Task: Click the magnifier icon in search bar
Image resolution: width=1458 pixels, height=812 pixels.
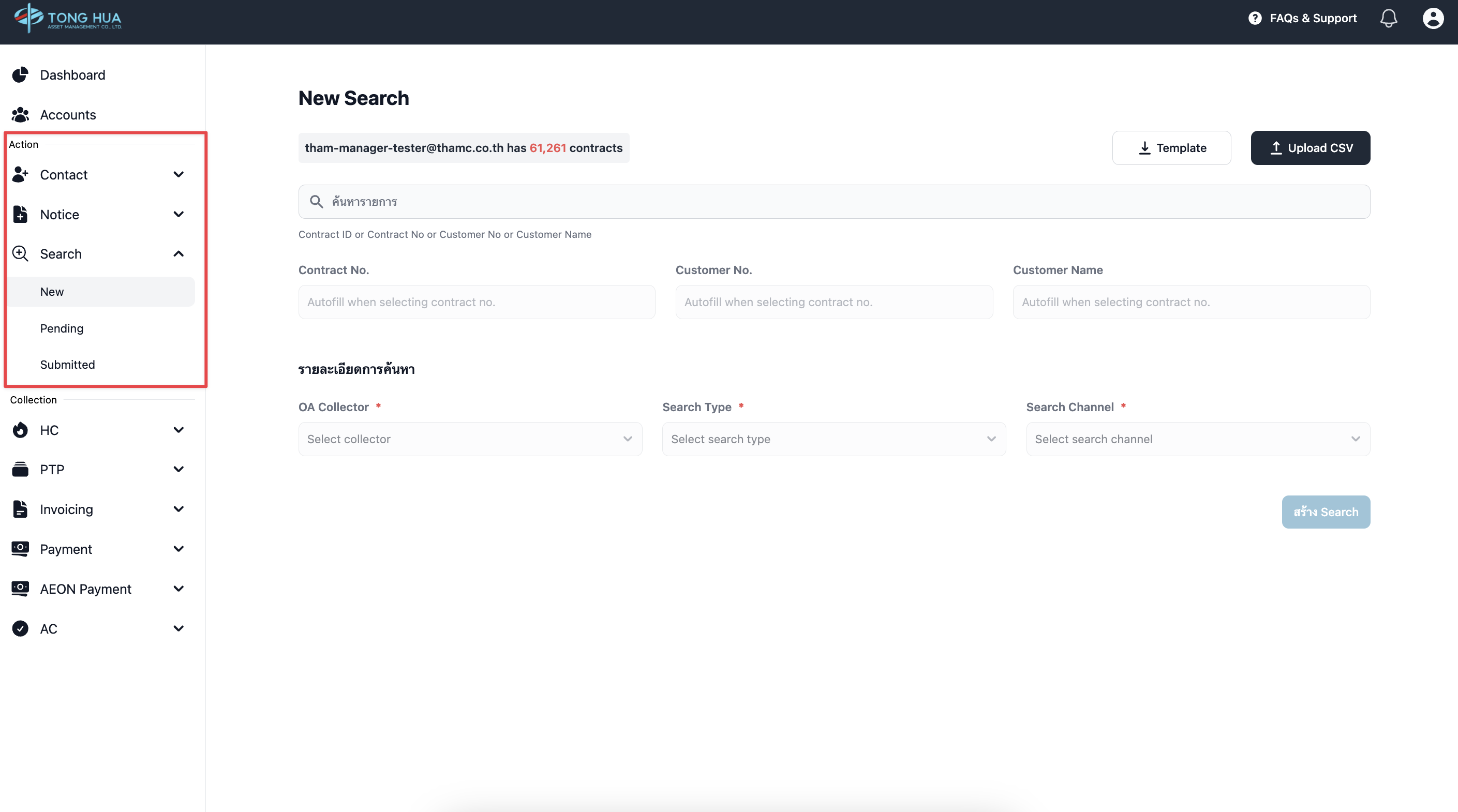Action: (x=317, y=201)
